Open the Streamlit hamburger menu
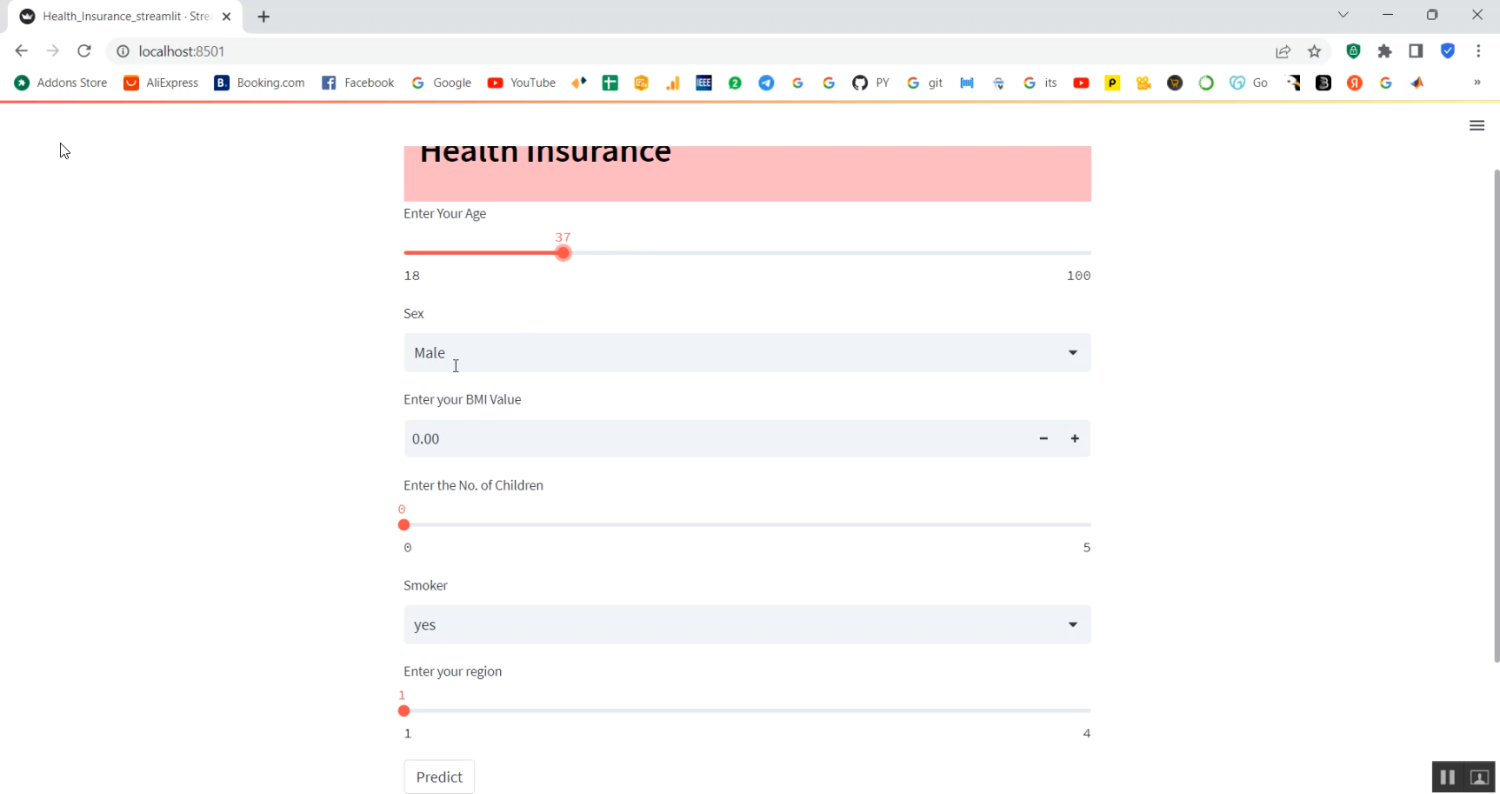The image size is (1500, 794). tap(1477, 125)
